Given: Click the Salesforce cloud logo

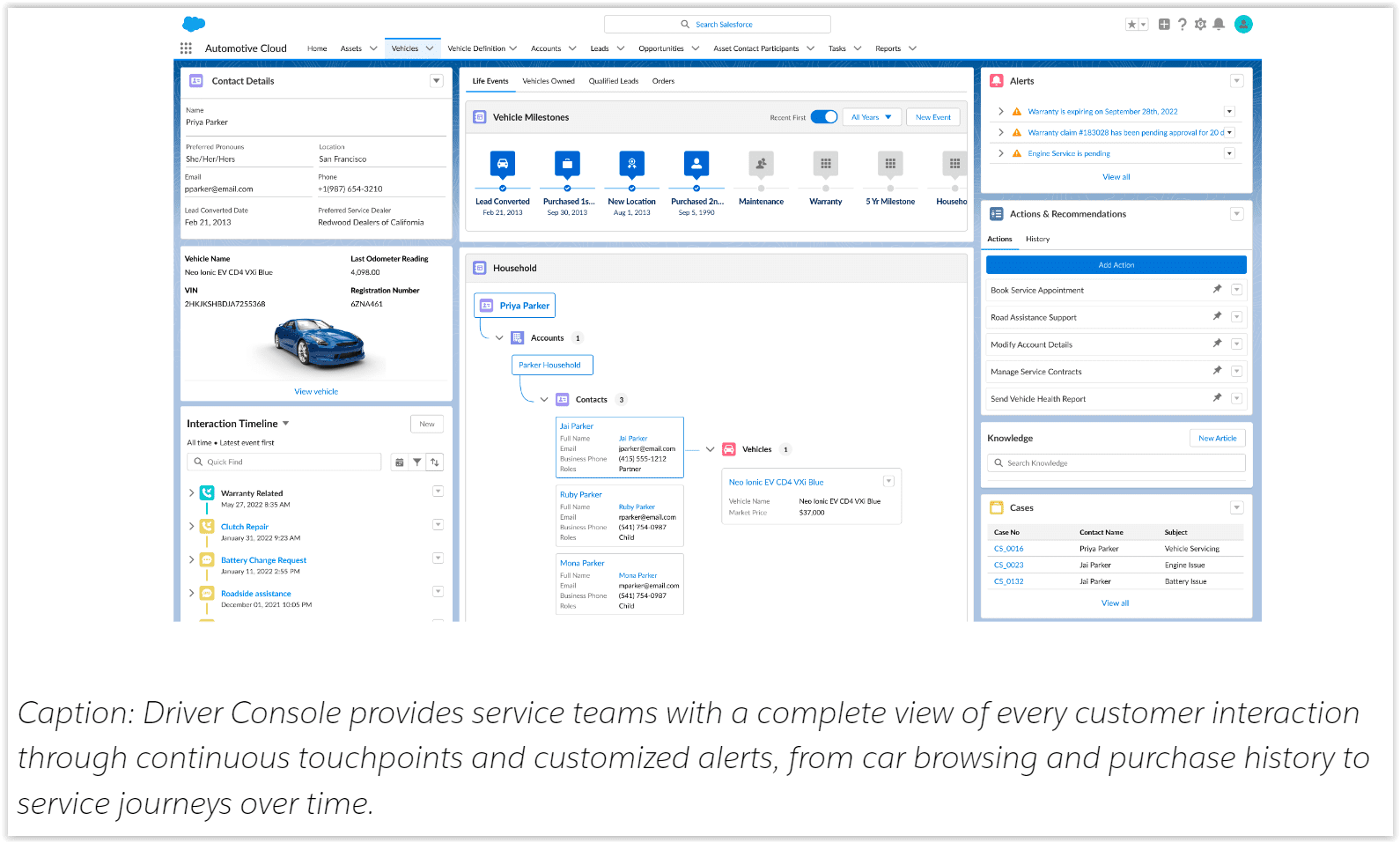Looking at the screenshot, I should [x=194, y=24].
